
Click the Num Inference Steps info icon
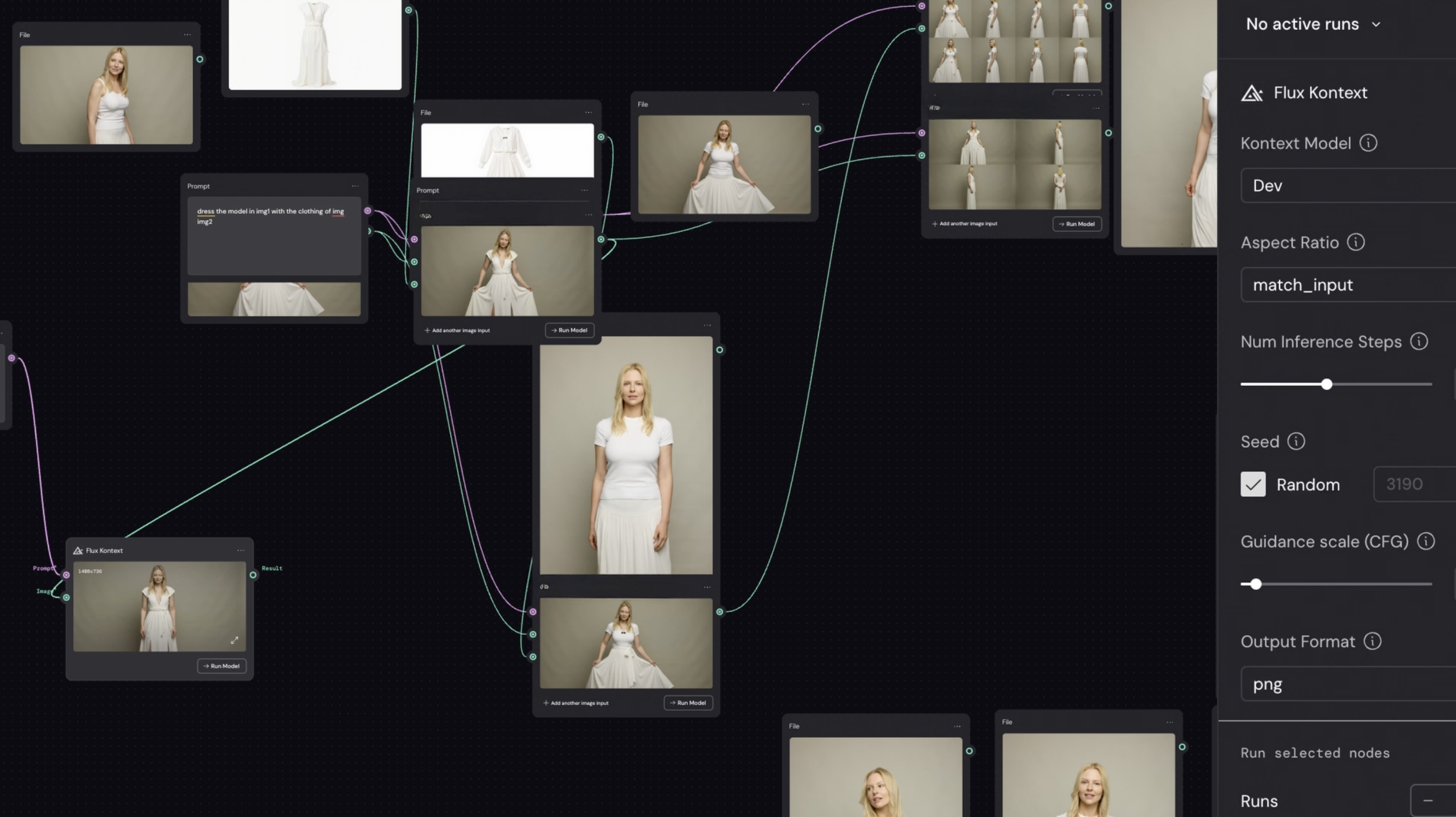tap(1418, 342)
